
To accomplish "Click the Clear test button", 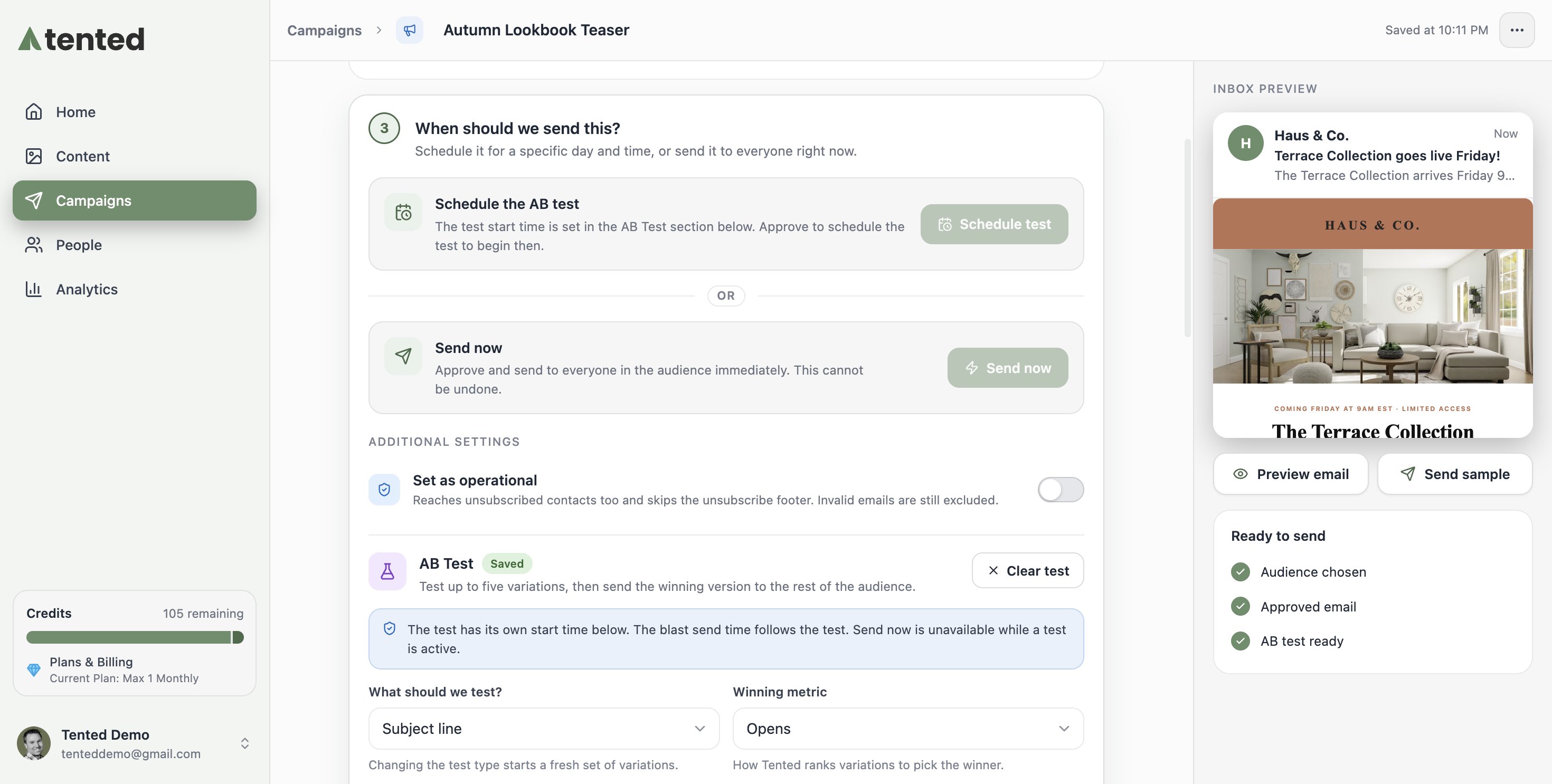I will (1028, 571).
